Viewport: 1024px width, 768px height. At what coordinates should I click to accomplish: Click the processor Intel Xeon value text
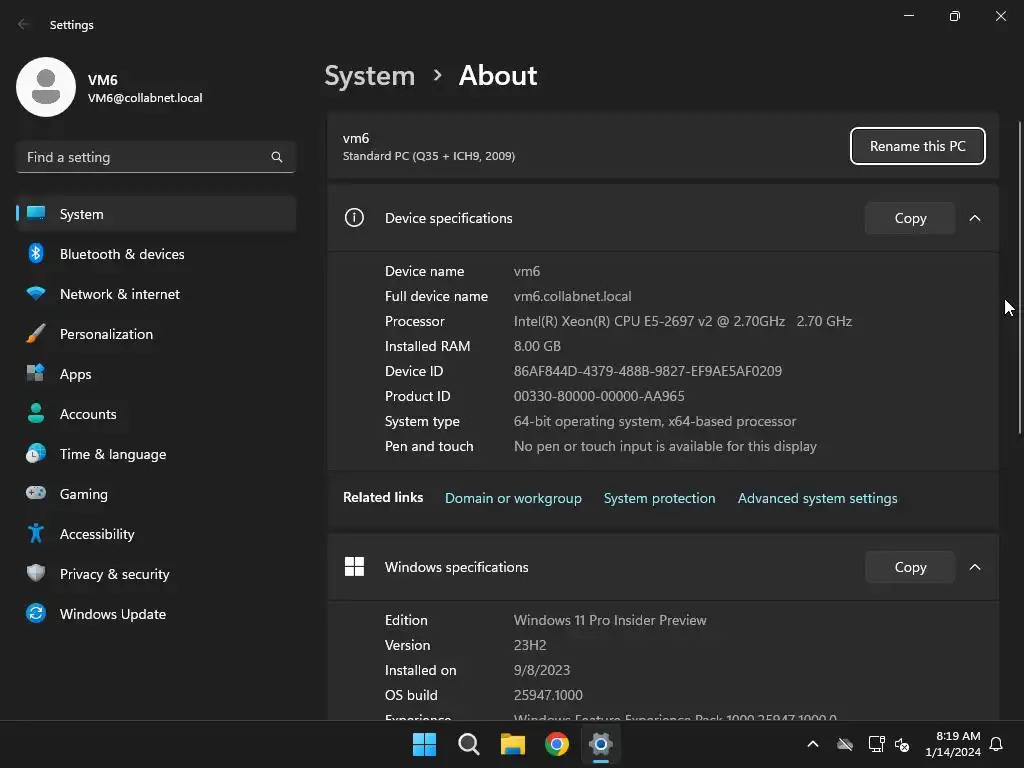[682, 321]
